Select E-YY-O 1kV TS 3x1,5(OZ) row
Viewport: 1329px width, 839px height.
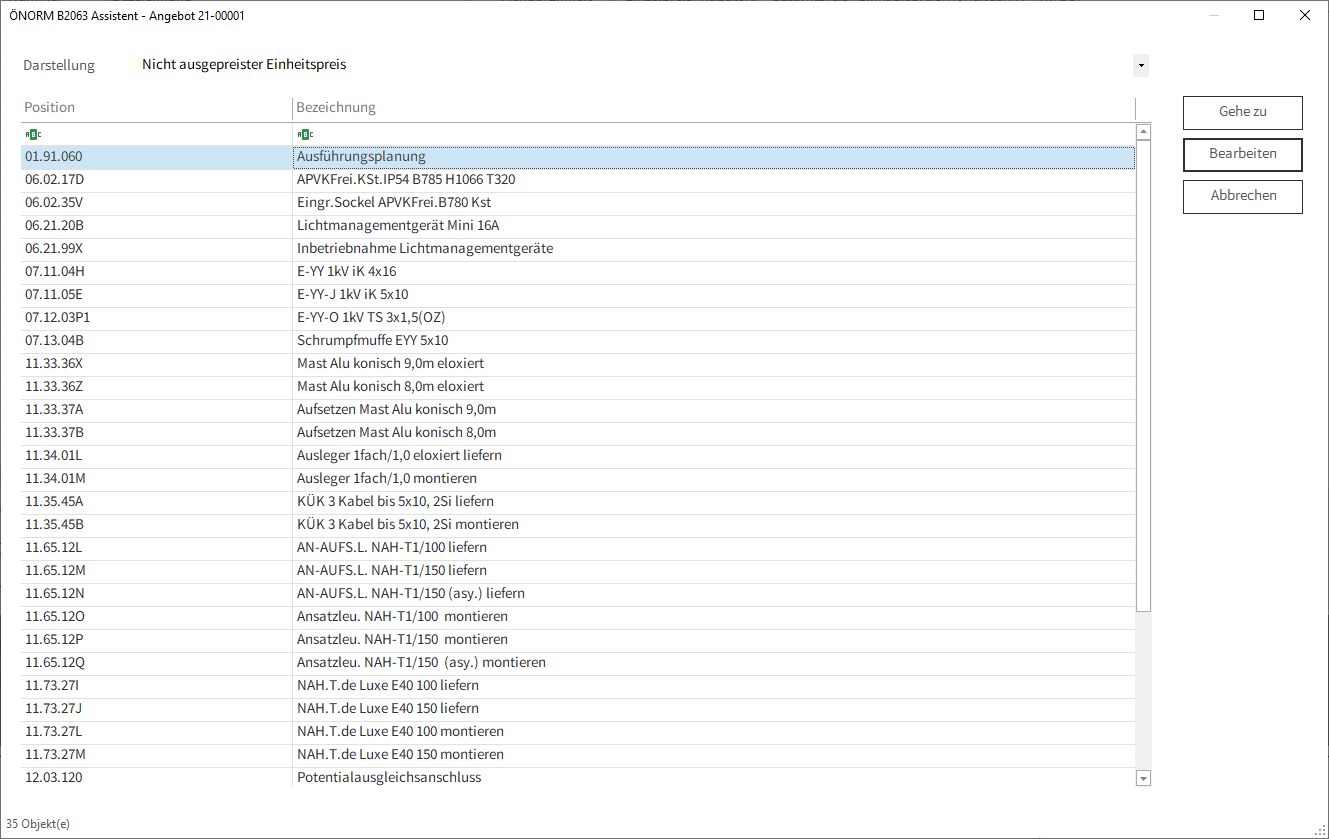pyautogui.click(x=578, y=318)
